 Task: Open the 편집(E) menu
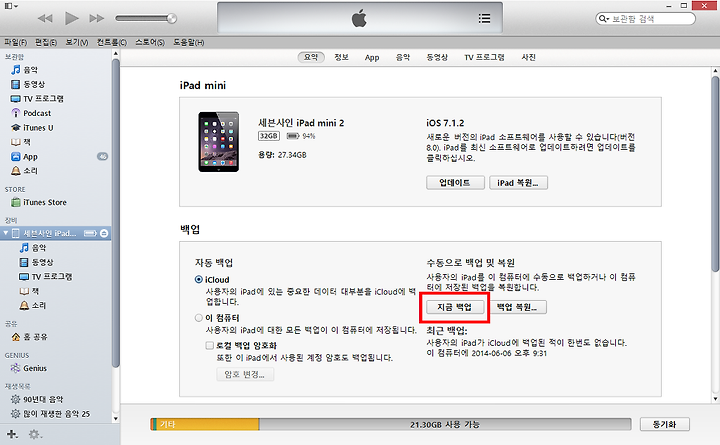click(46, 42)
